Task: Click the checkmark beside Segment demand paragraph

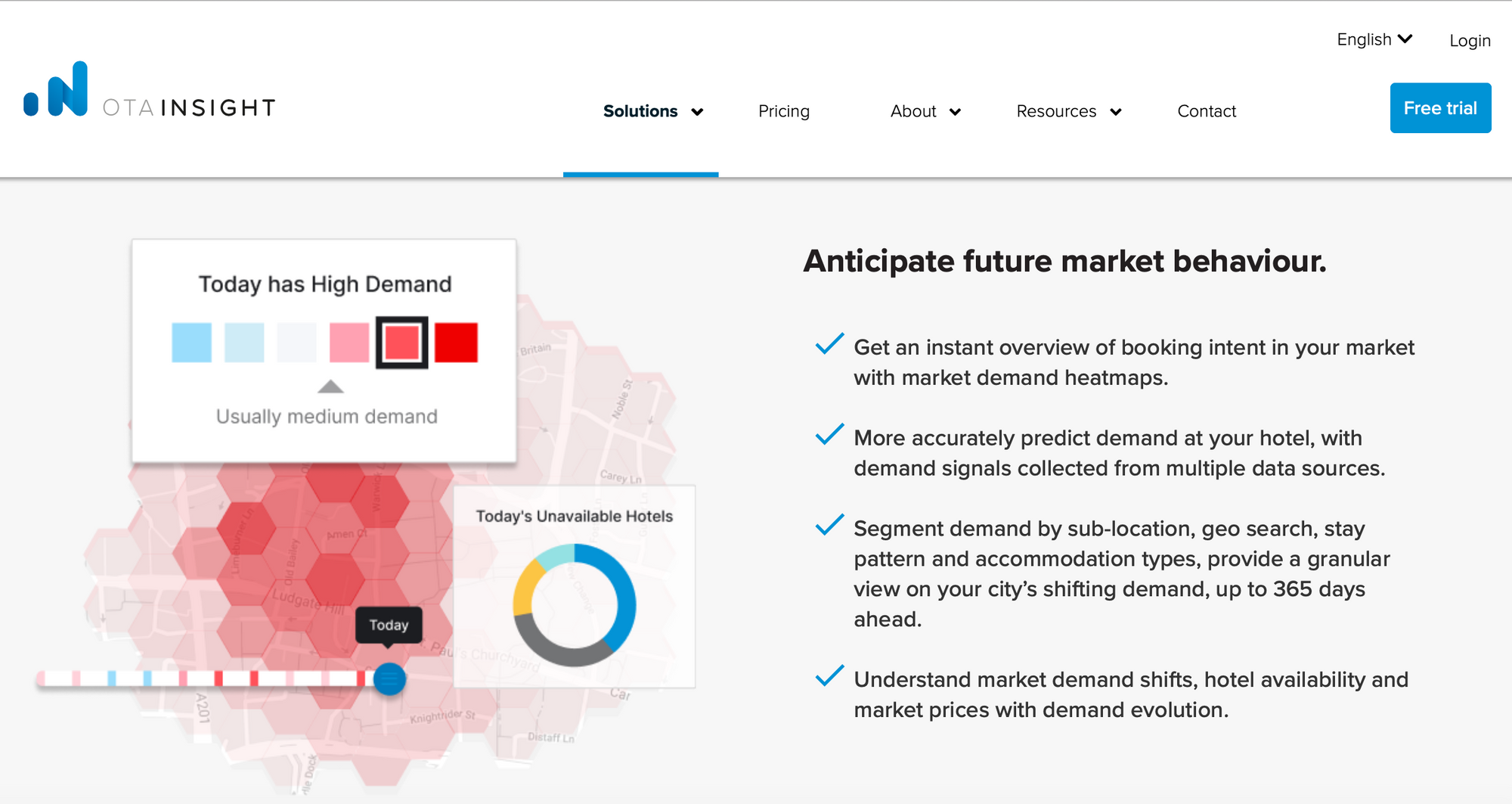Action: point(829,525)
